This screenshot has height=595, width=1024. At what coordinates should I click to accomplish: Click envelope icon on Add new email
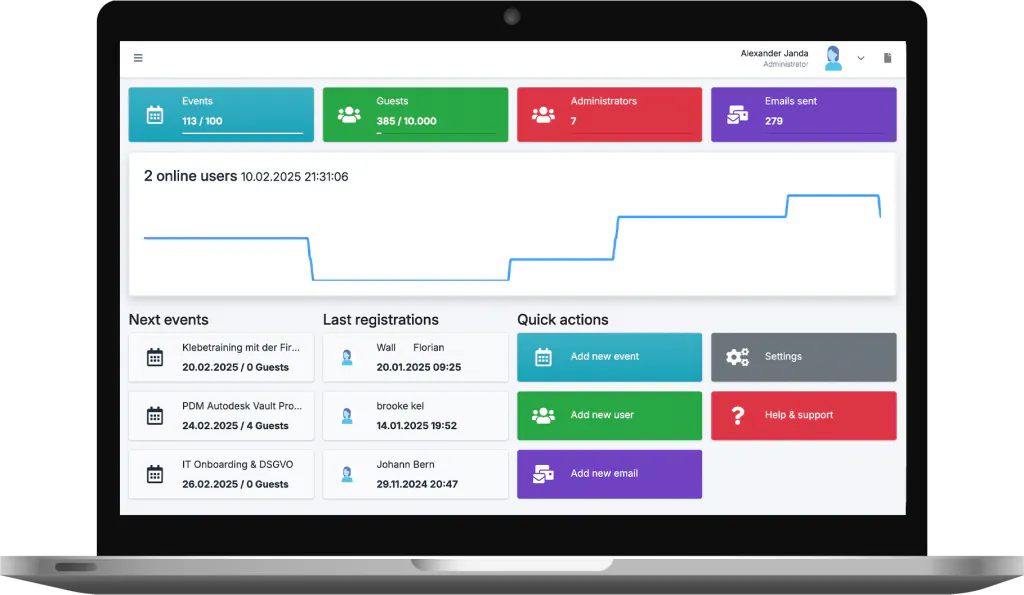(543, 474)
